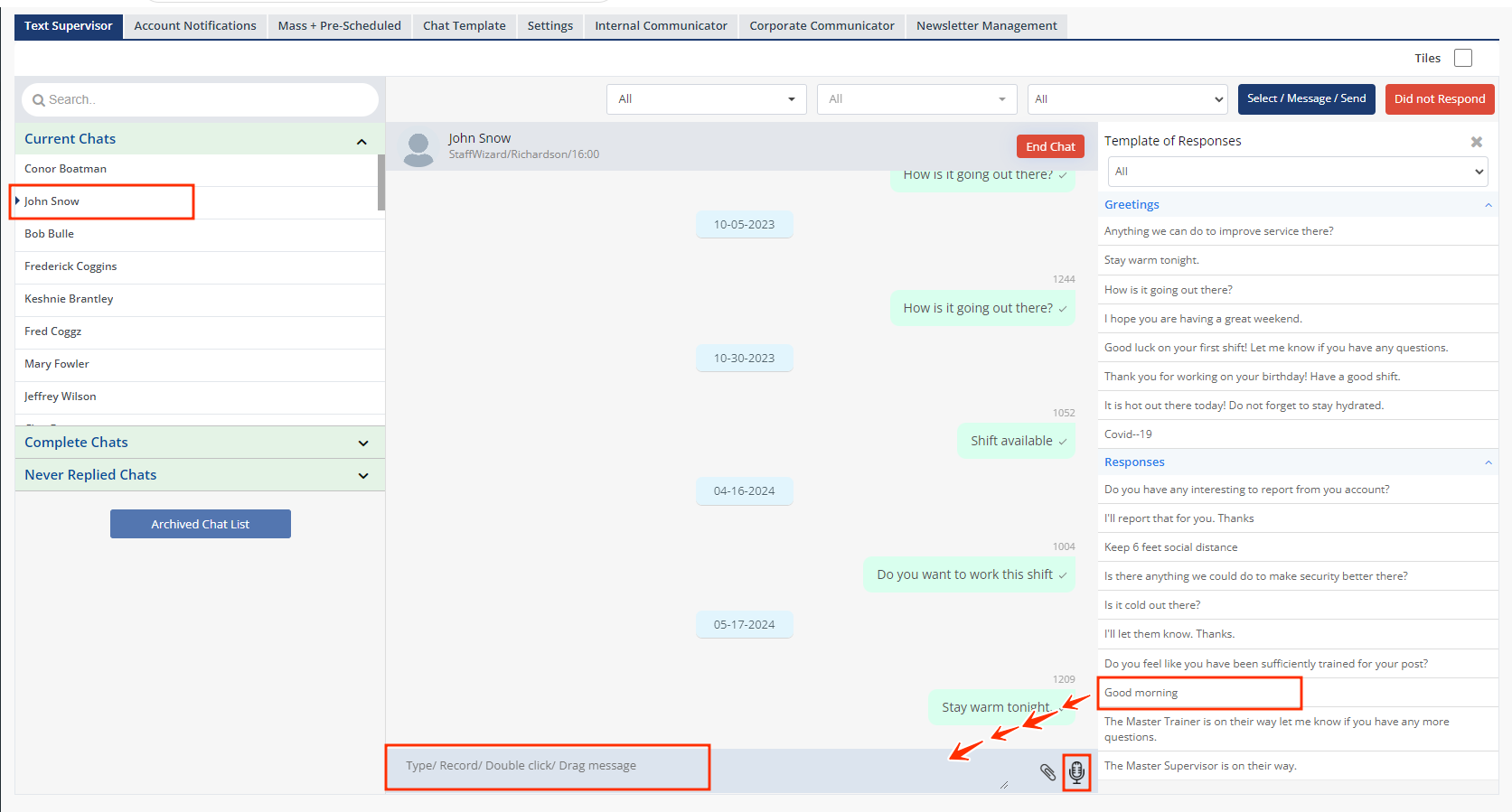Open Bob Bulle's chat from list
Screen dimensions: 1512x812
[x=50, y=234]
